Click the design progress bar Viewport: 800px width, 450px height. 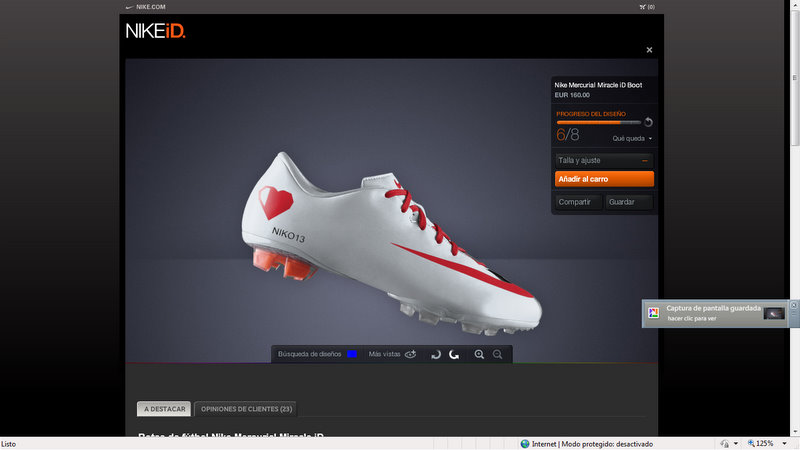pyautogui.click(x=598, y=122)
